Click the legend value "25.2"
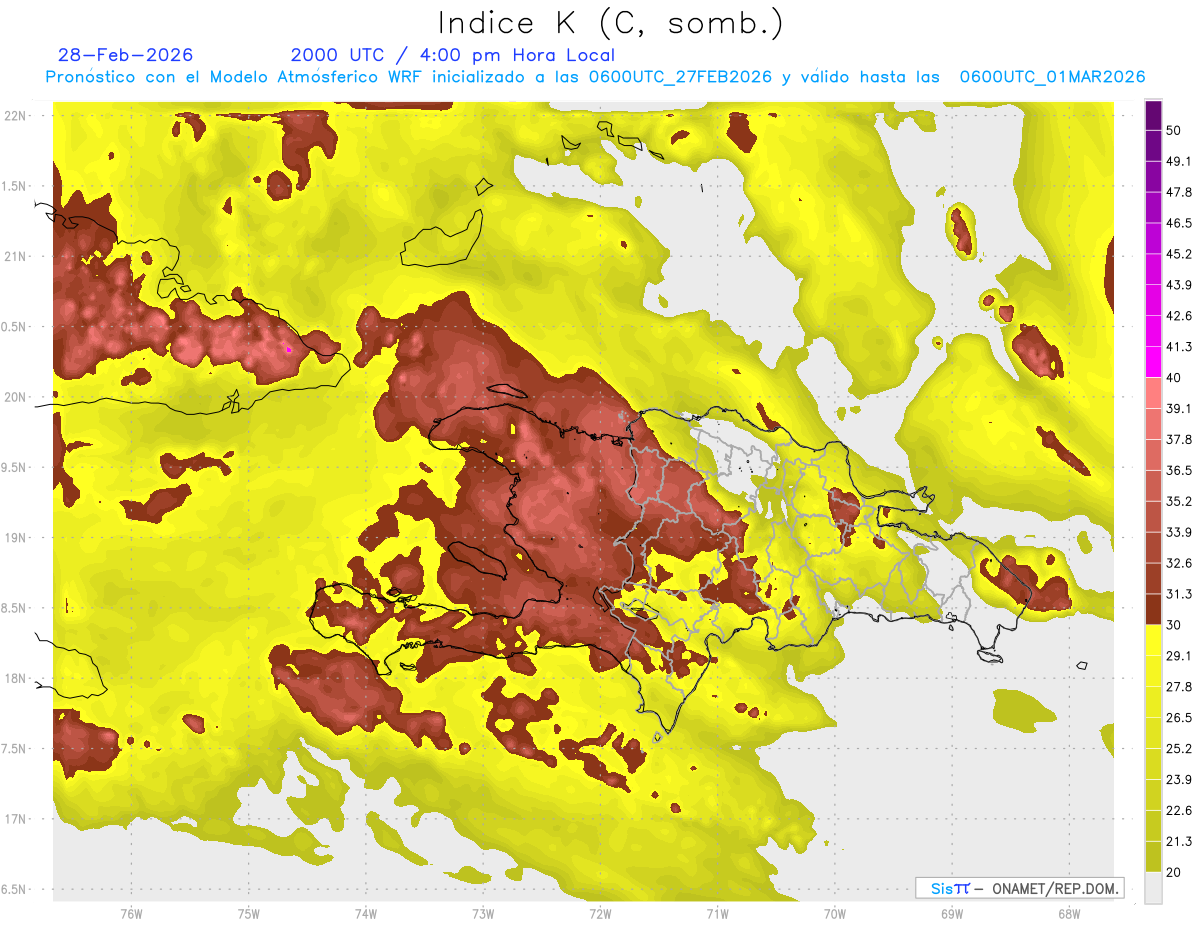 (x=1178, y=749)
